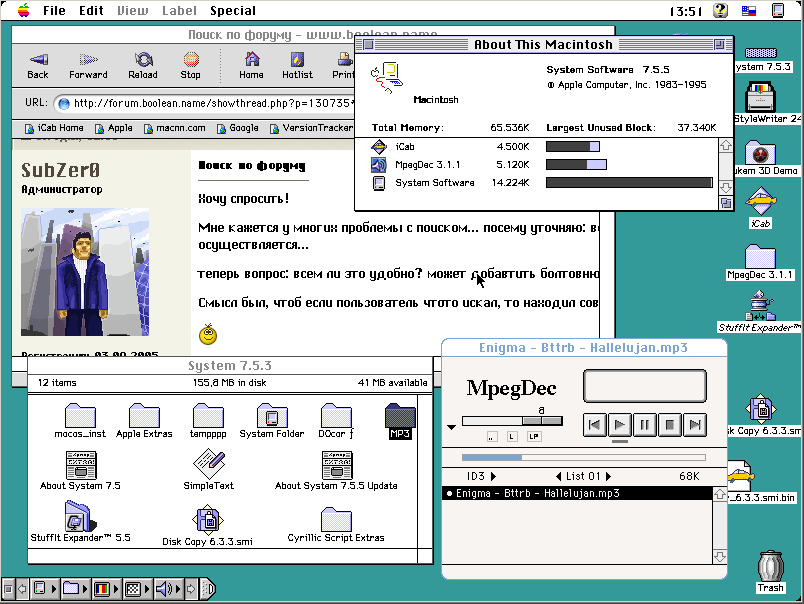The height and width of the screenshot is (604, 804).
Task: Click the Reload button in iCab toolbar
Action: 142,66
